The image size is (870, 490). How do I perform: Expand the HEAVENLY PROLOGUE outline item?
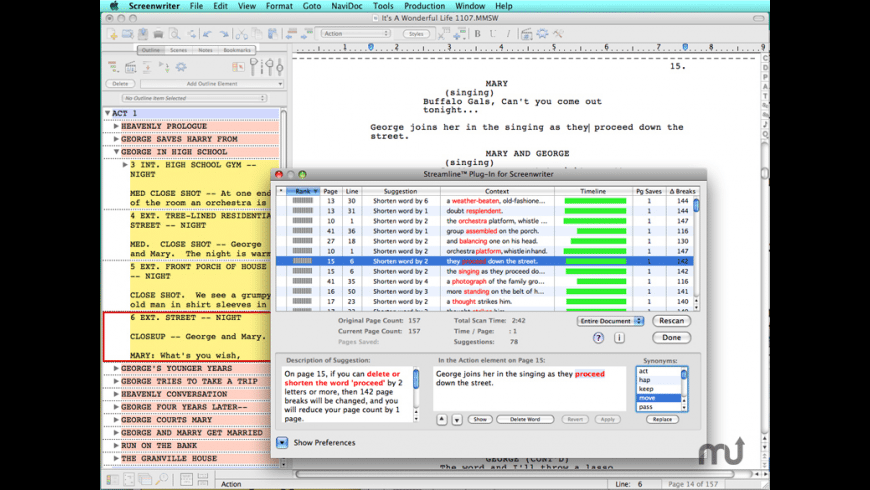[116, 126]
